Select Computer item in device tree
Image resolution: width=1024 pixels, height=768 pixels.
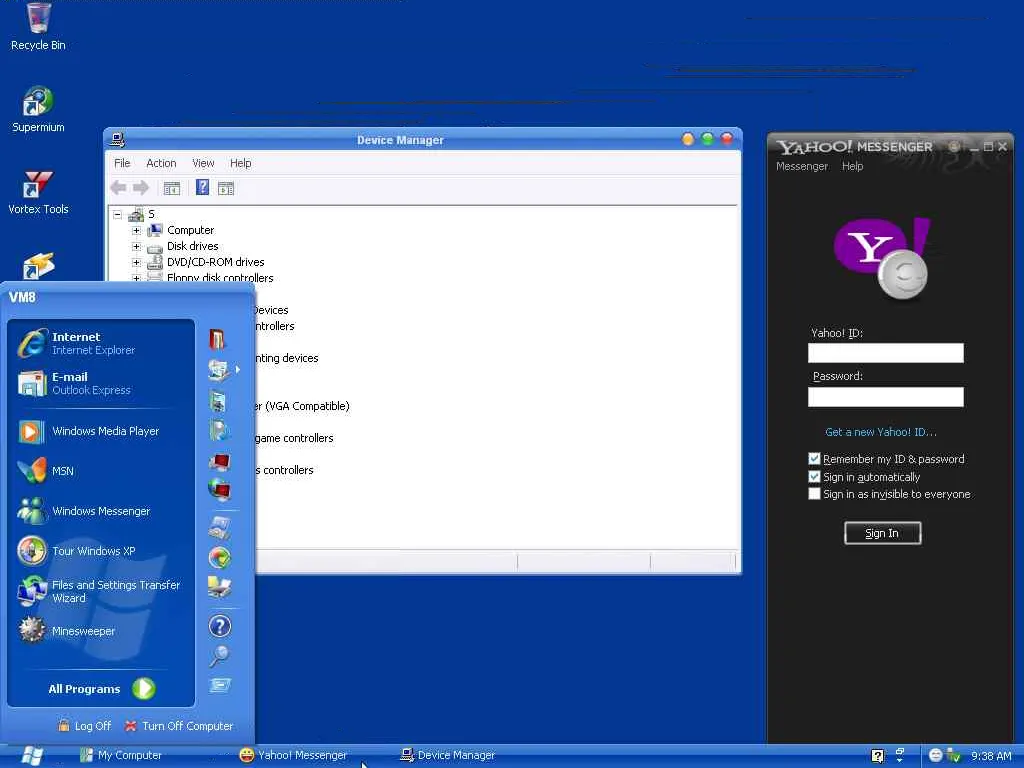(190, 230)
